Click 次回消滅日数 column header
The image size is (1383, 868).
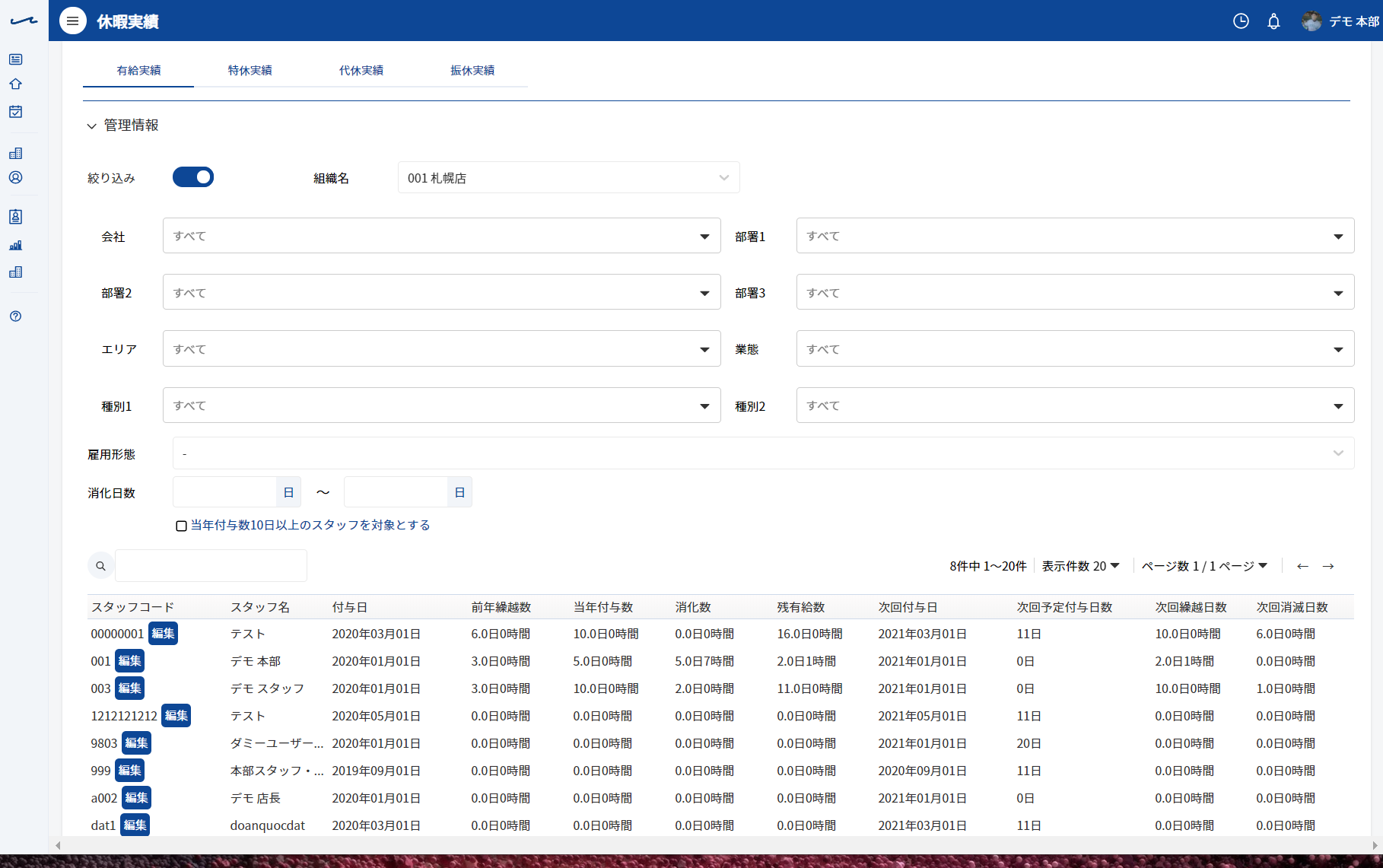[1292, 607]
